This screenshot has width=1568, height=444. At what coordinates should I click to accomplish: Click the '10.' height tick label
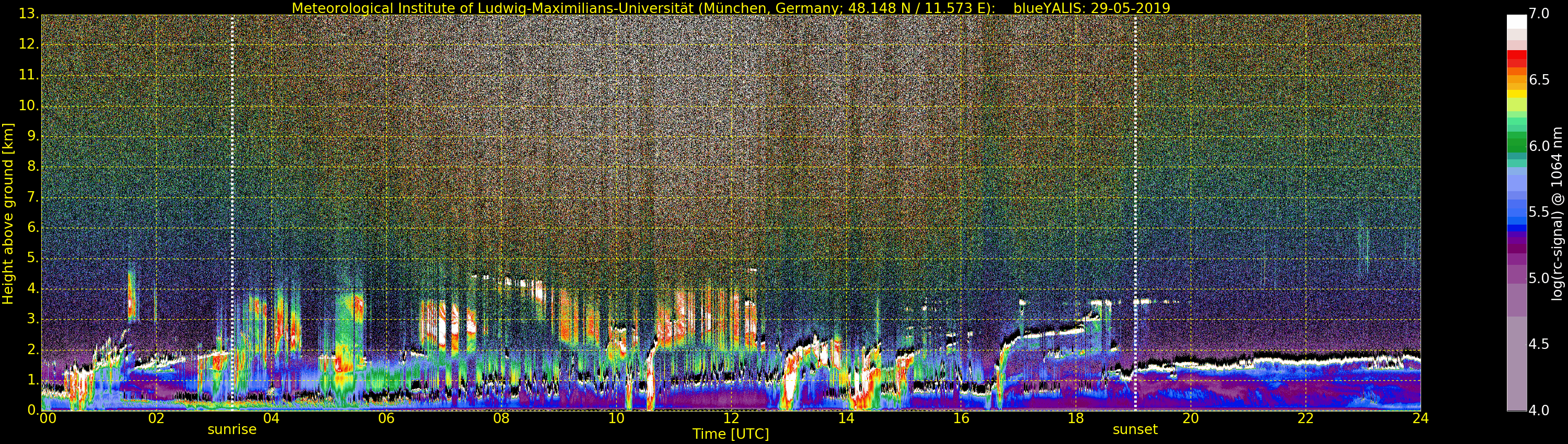[29, 105]
